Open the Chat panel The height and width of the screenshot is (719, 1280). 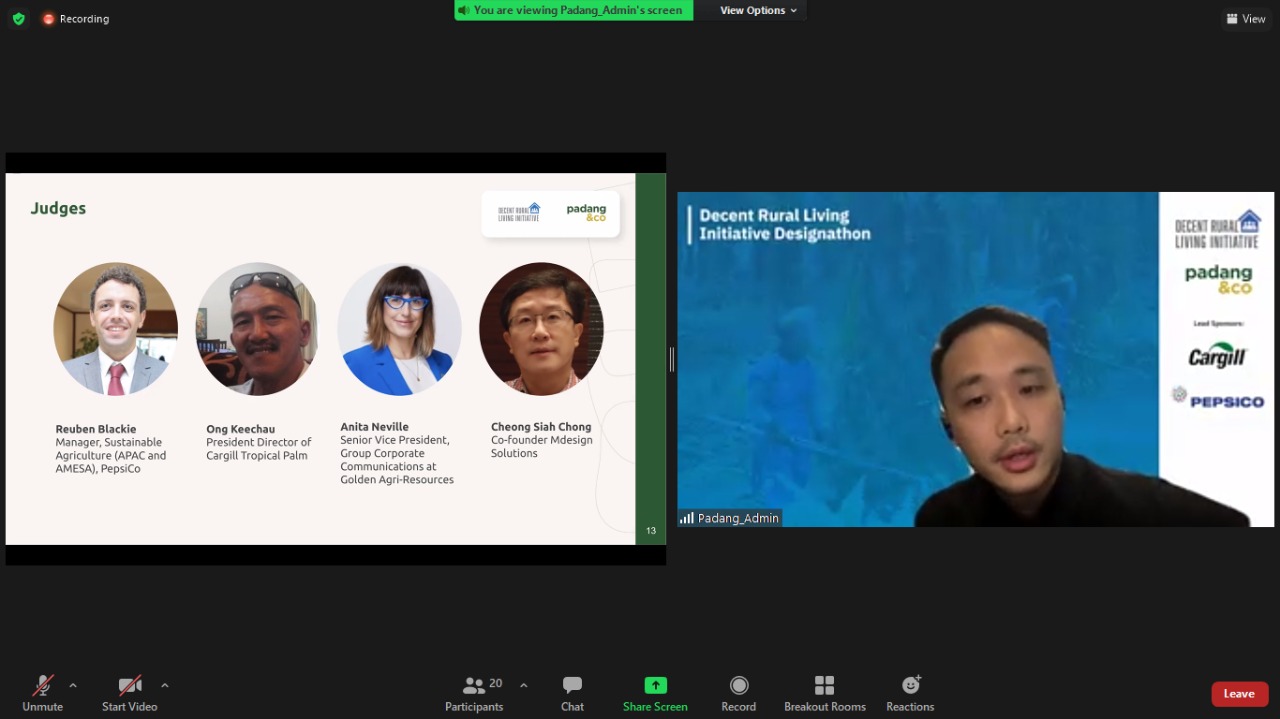(x=572, y=692)
